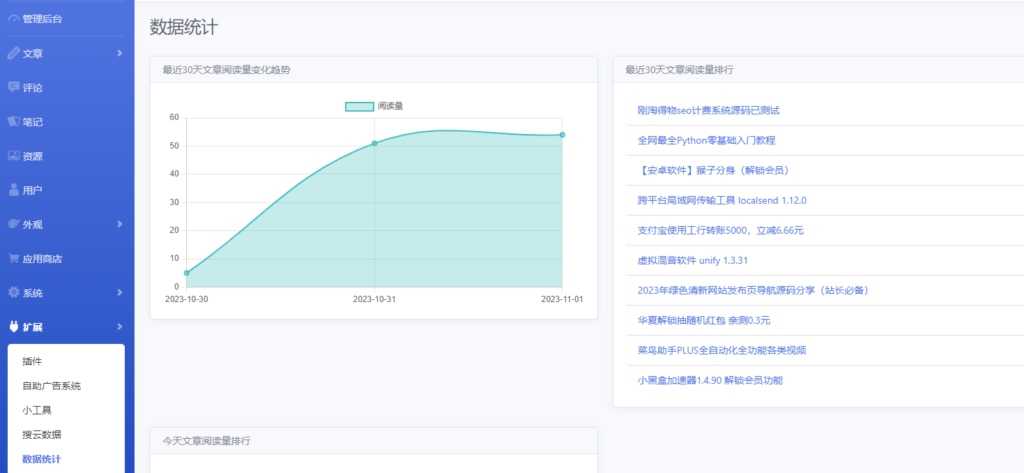
Task: Go to 小工具 in the submenu
Action: 37,410
